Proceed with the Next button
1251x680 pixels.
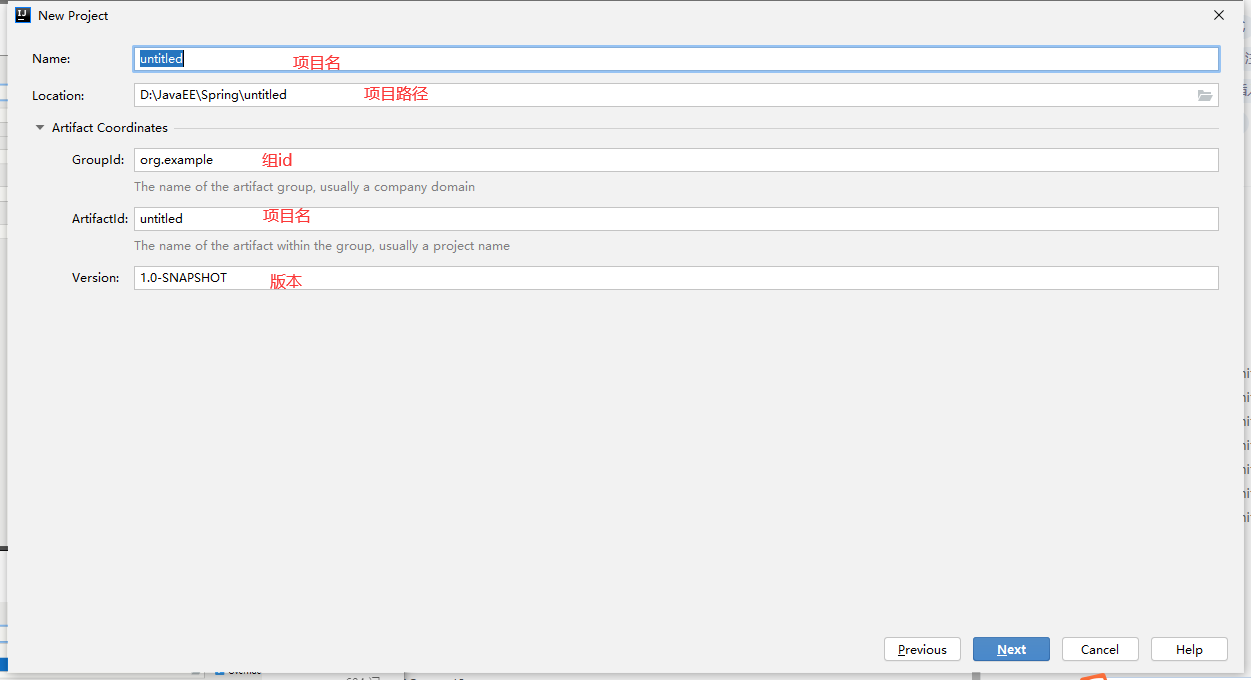tap(1011, 649)
